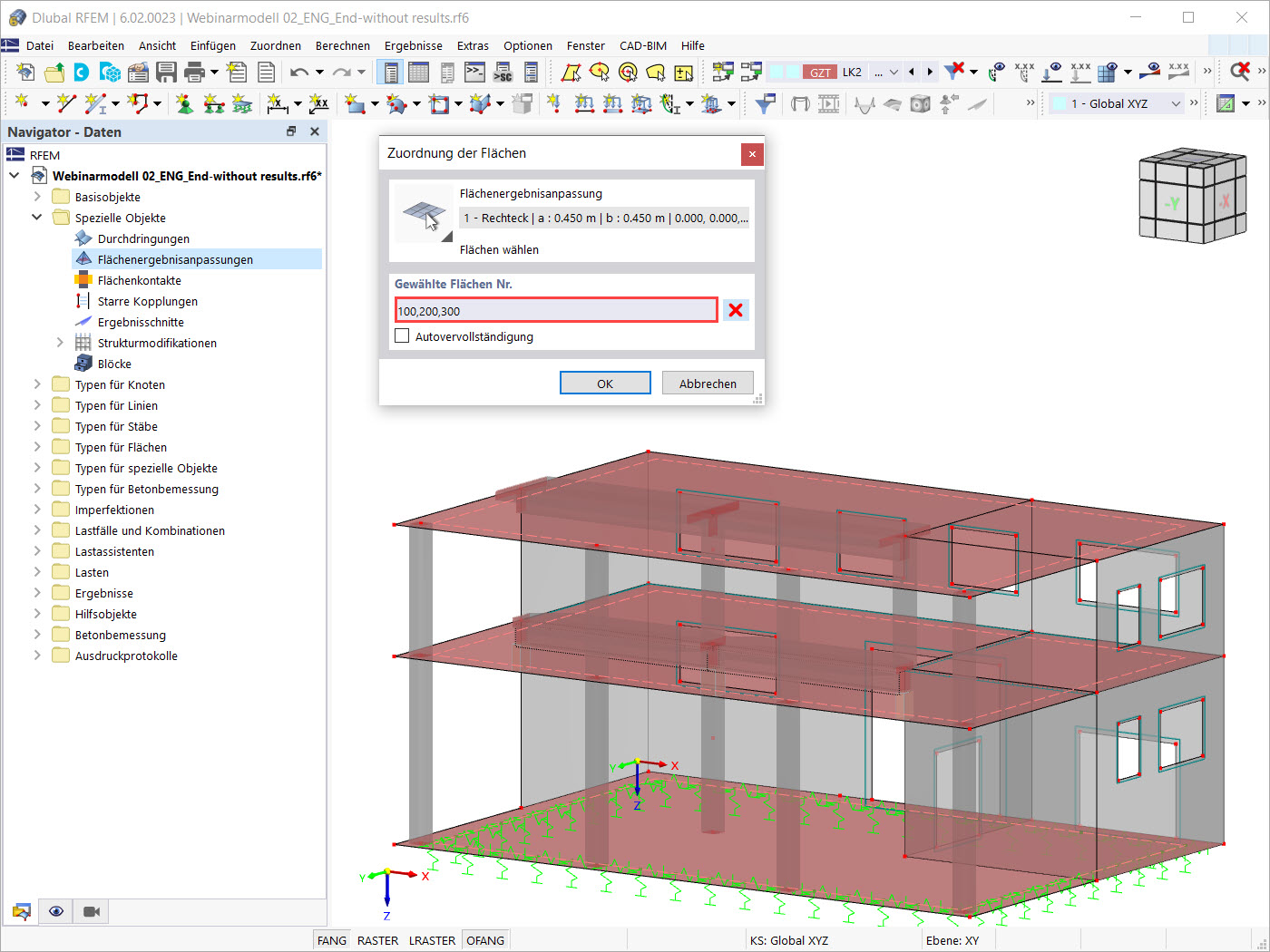Image resolution: width=1270 pixels, height=952 pixels.
Task: Click the new solid tool icon
Action: (x=481, y=103)
